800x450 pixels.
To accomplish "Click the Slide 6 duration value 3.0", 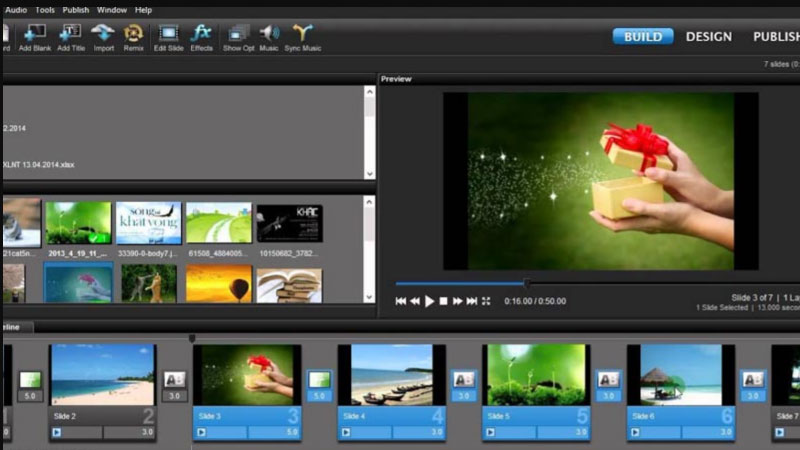I will click(x=726, y=433).
